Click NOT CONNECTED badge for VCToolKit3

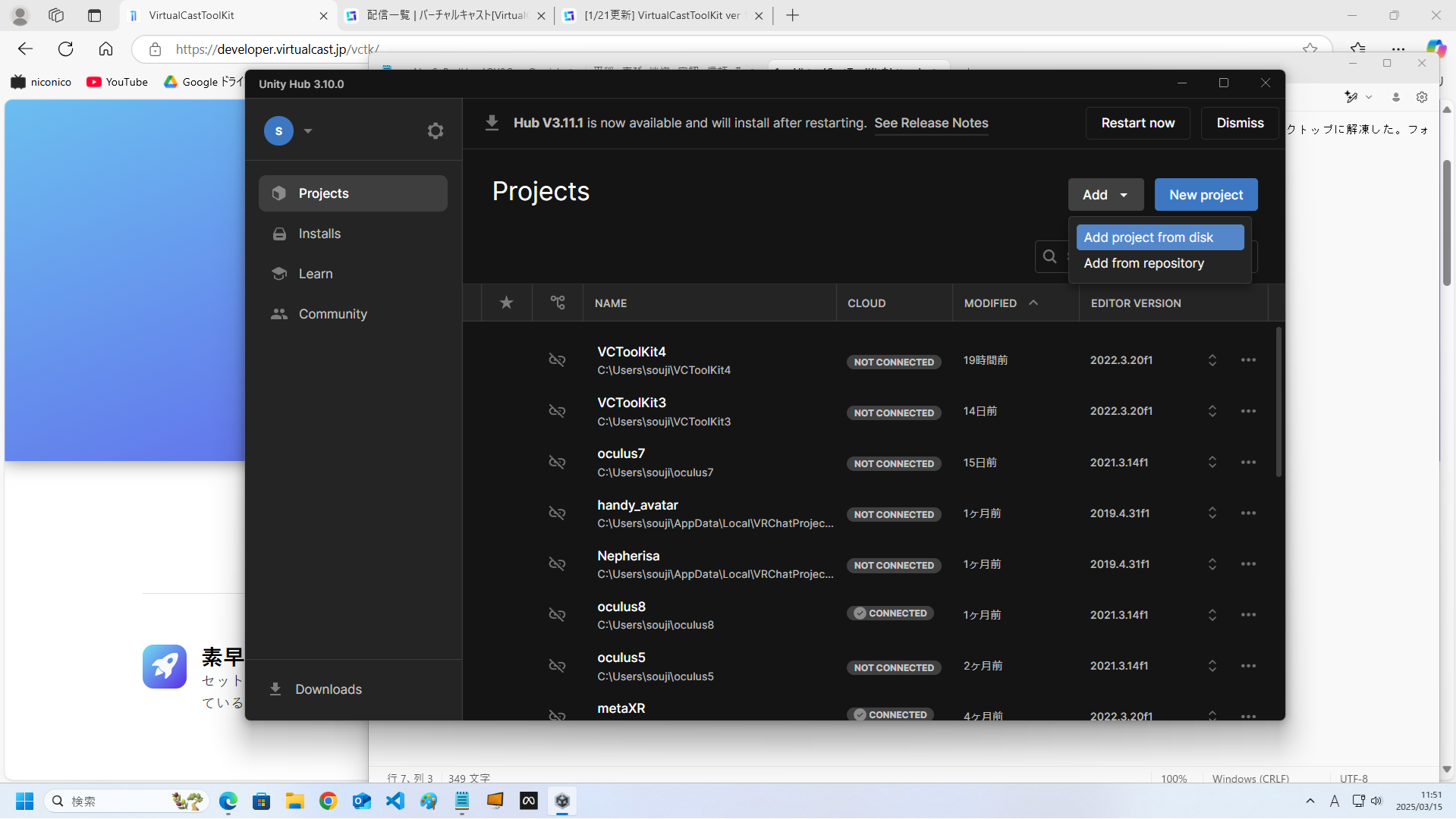[x=894, y=413]
